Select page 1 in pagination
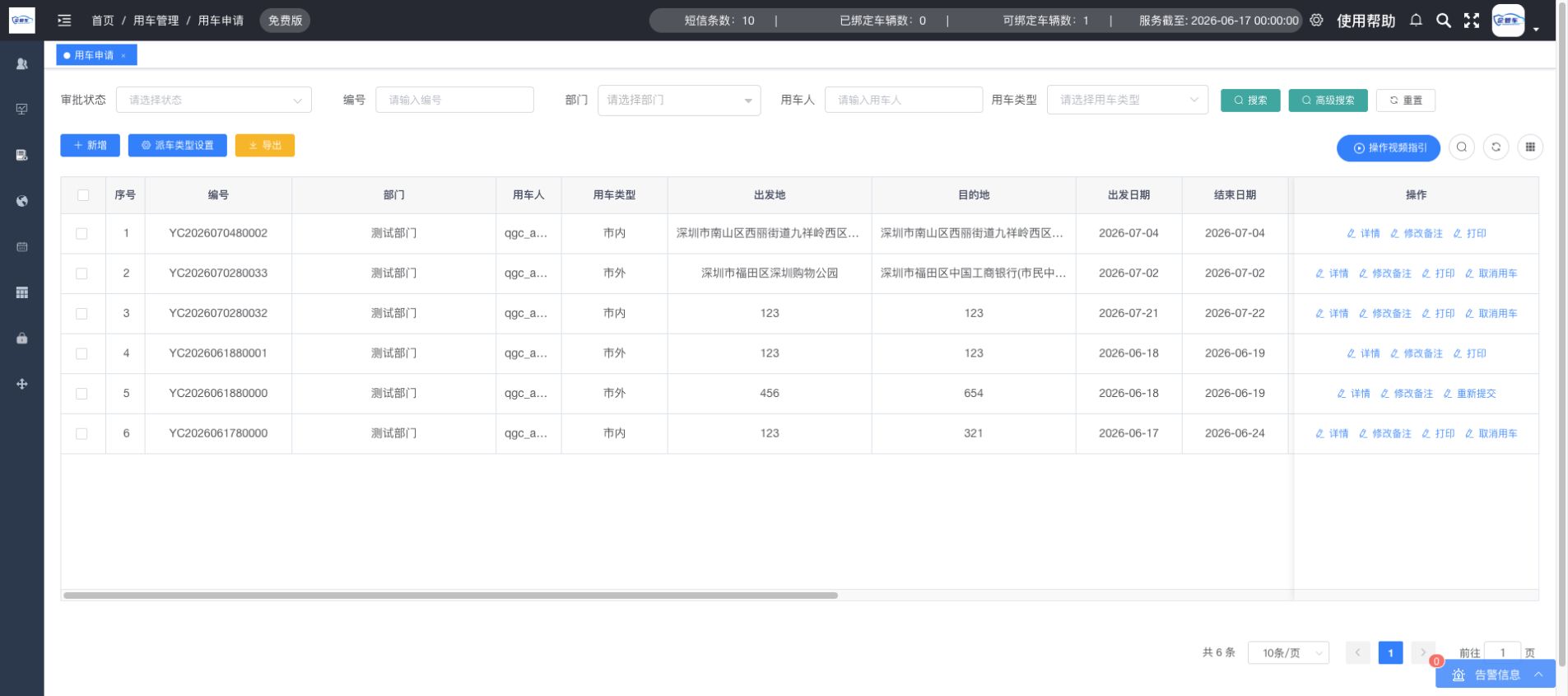 tap(1390, 652)
